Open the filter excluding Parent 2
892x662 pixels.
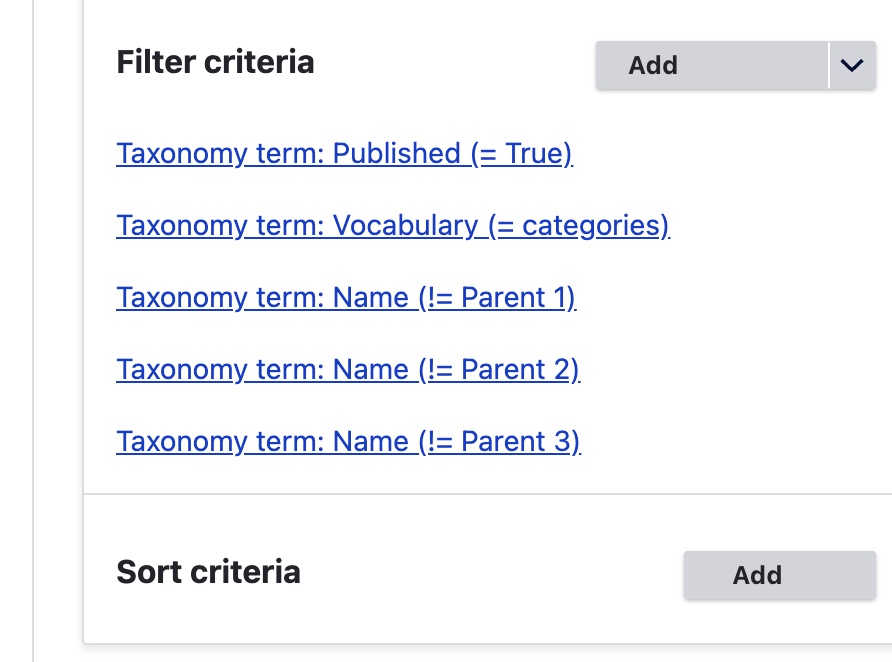348,370
